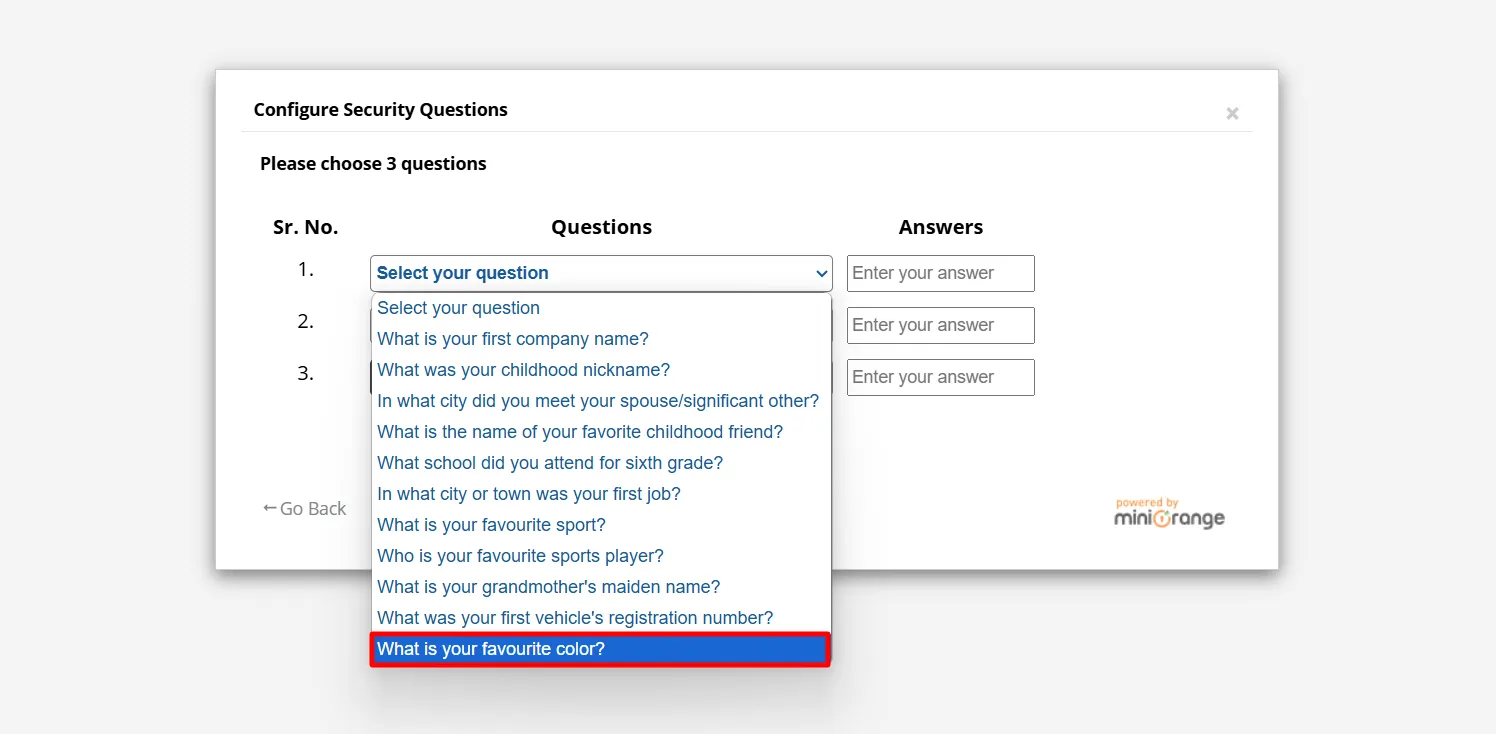Viewport: 1496px width, 734px height.
Task: Click the answer field for question 1
Action: click(940, 273)
